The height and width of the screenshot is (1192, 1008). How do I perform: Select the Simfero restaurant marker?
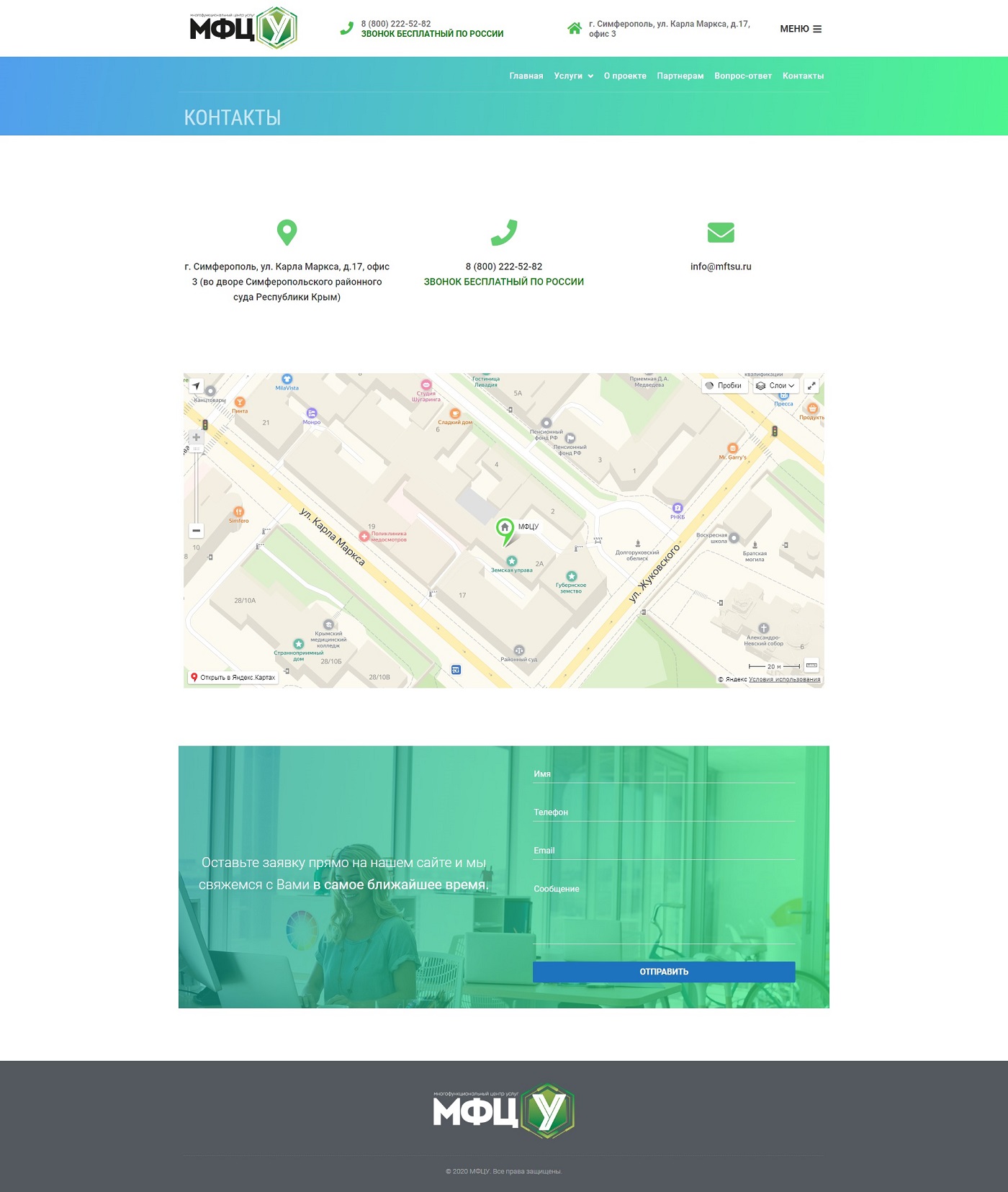pos(238,511)
